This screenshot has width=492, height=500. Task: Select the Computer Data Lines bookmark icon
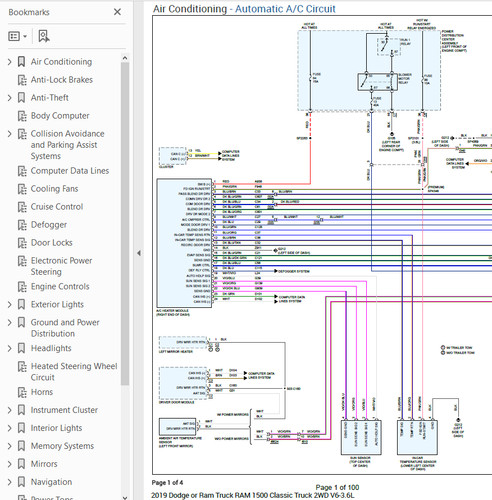(22, 171)
